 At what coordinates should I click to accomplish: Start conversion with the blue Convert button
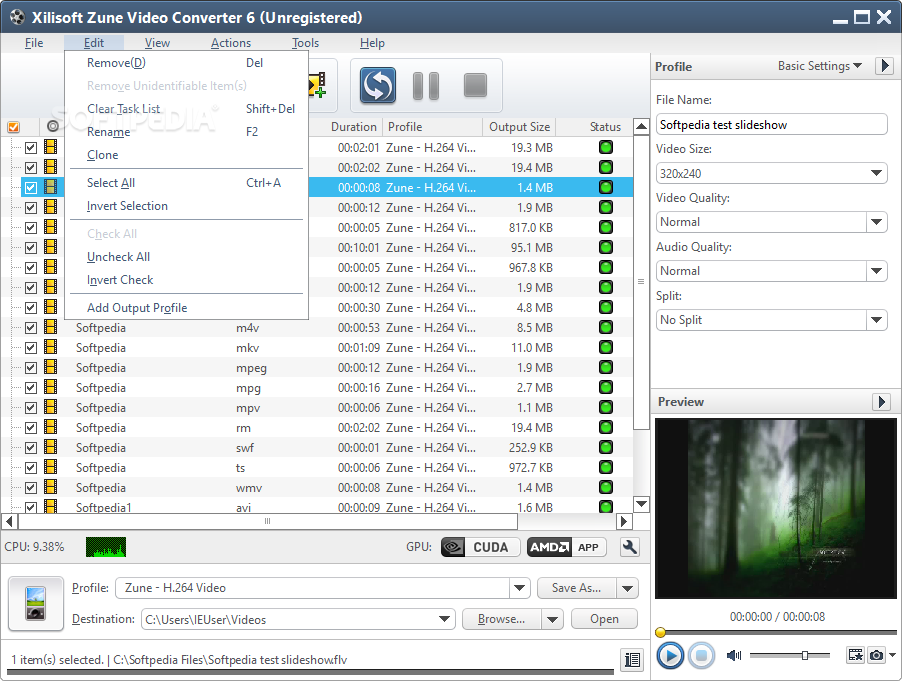[377, 86]
